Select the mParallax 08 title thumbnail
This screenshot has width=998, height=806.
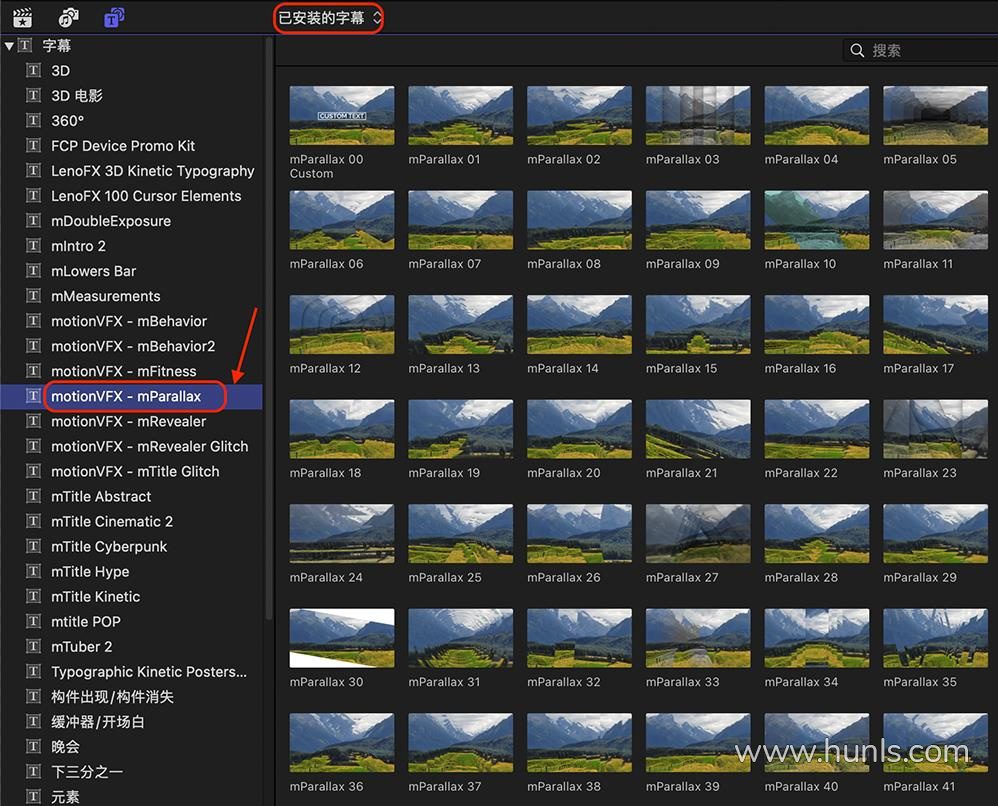click(x=579, y=220)
